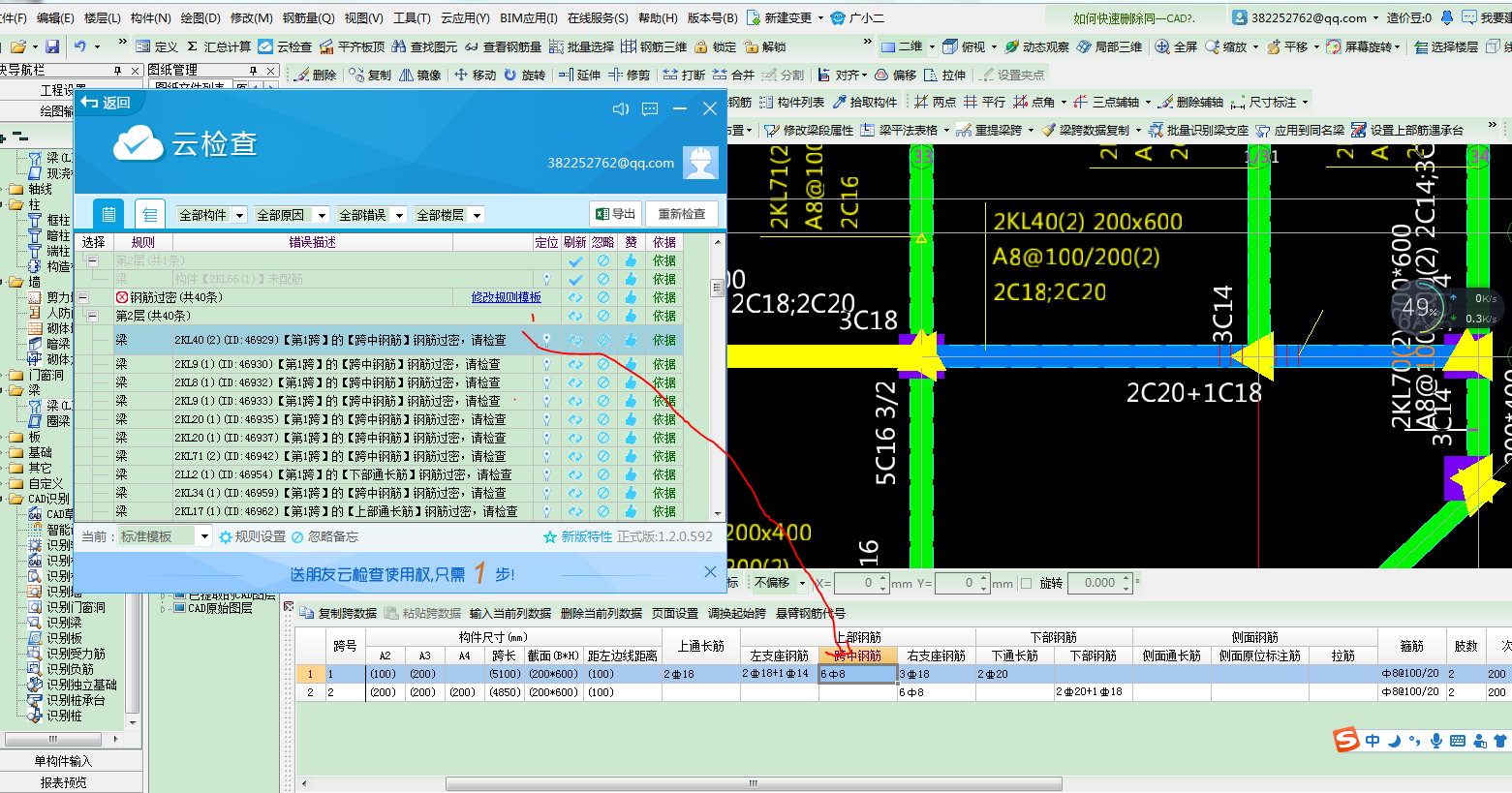Screen dimensions: 1512x793
Task: Select the 平齐板顶 align-to-slab-top tool
Action: pyautogui.click(x=353, y=46)
